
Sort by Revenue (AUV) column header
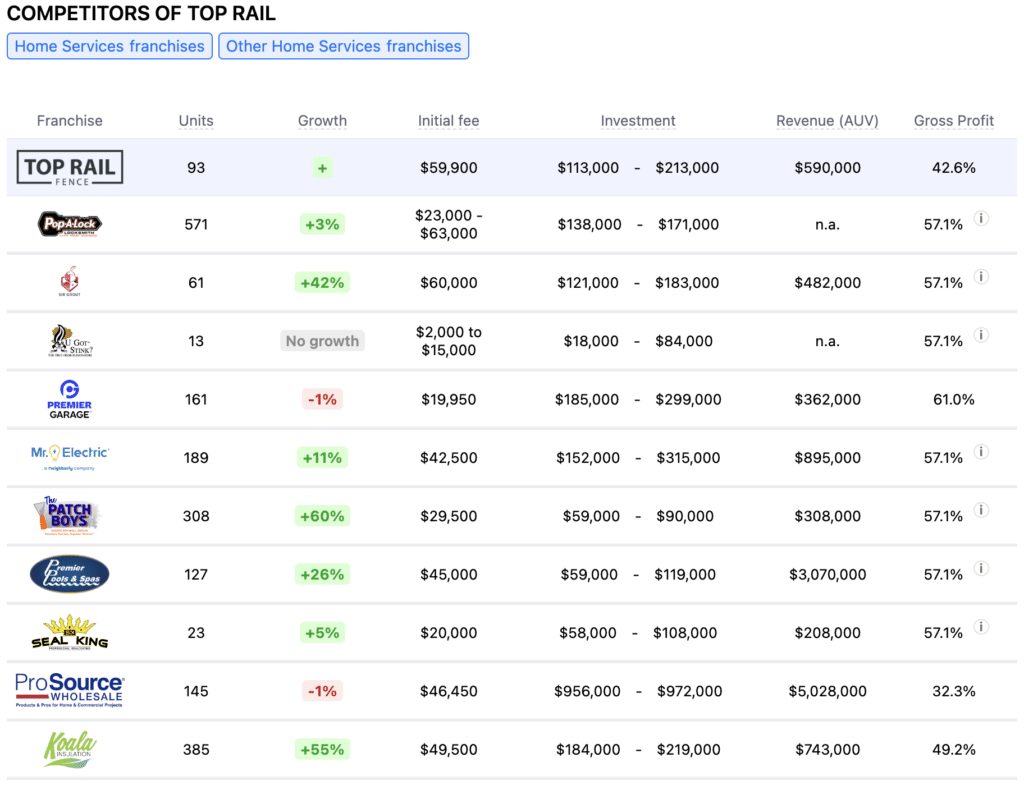(x=827, y=121)
